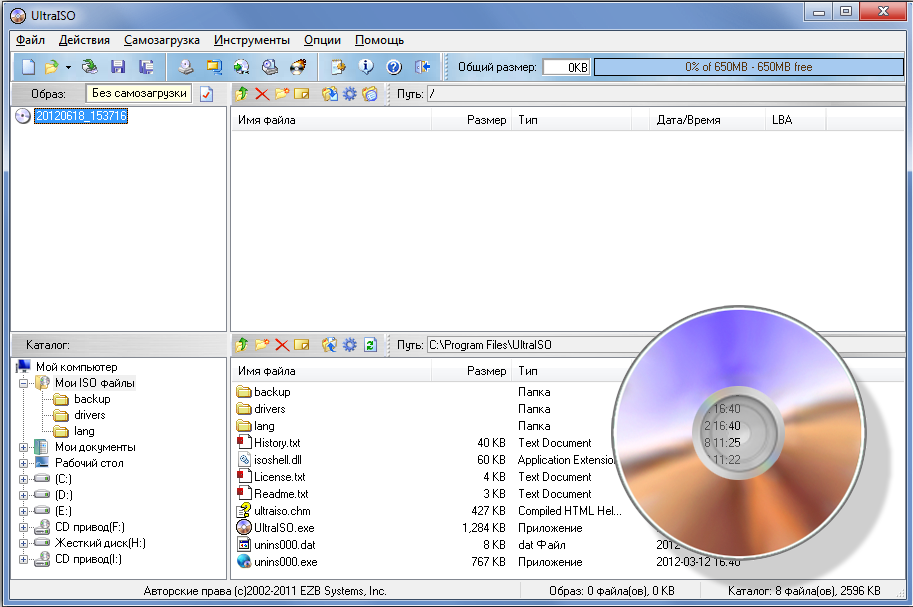Click the image properties toolbar icon
913x607 pixels.
pyautogui.click(x=338, y=67)
